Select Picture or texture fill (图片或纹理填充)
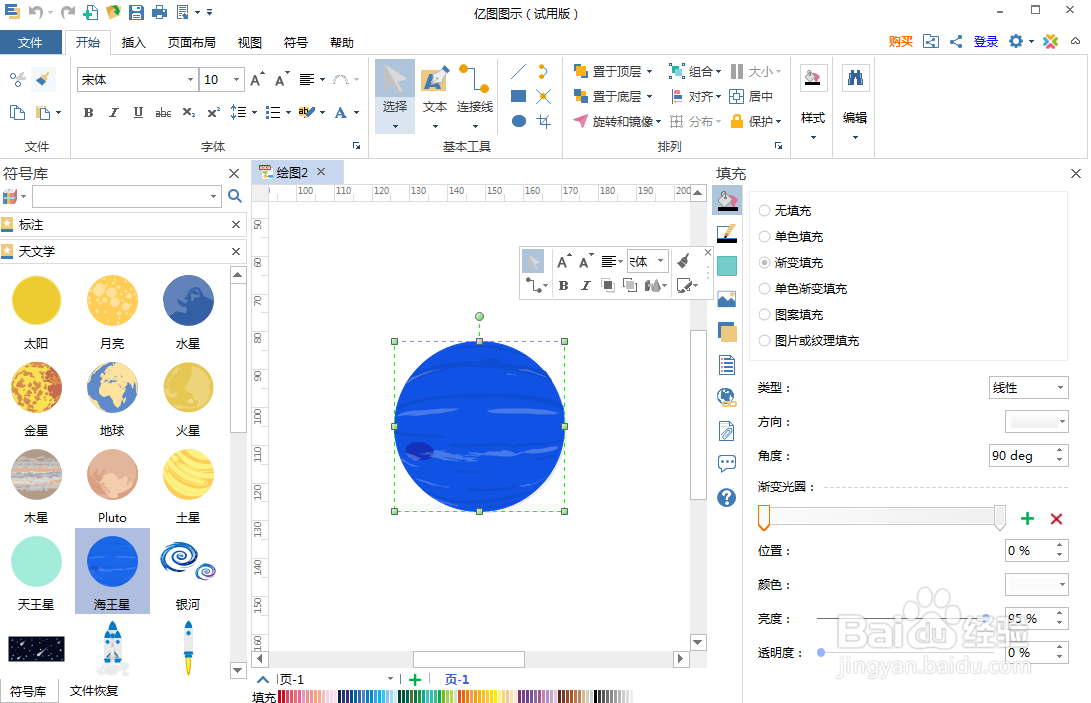The height and width of the screenshot is (703, 1091). (809, 340)
